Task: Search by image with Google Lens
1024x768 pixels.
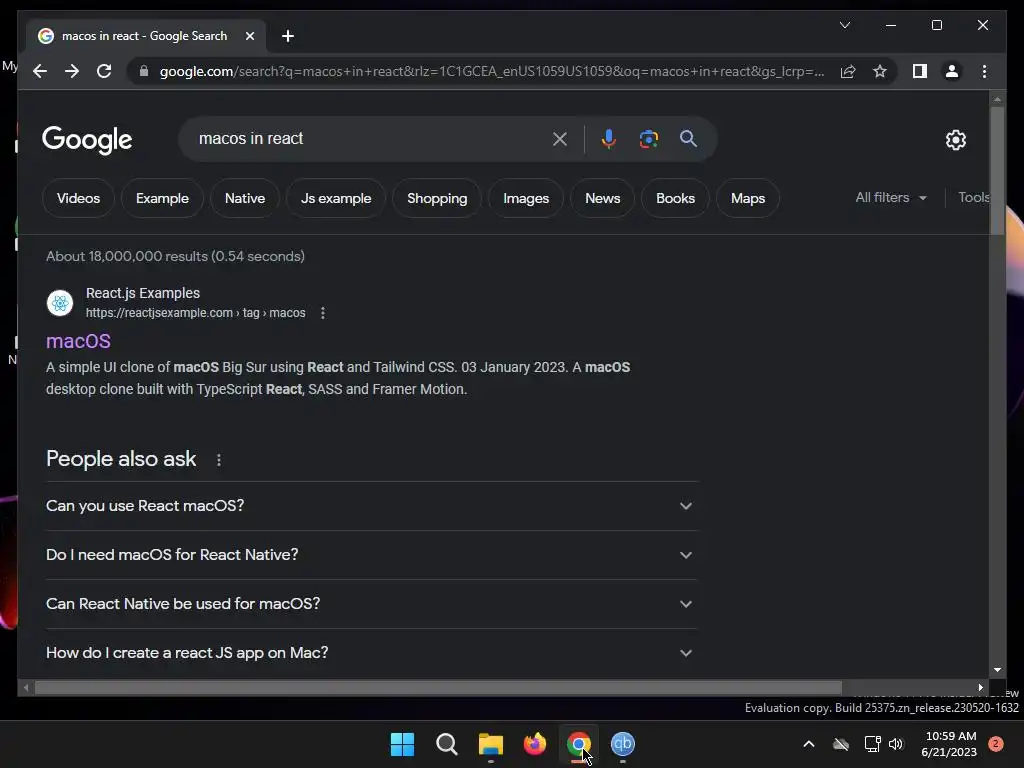Action: tap(648, 139)
